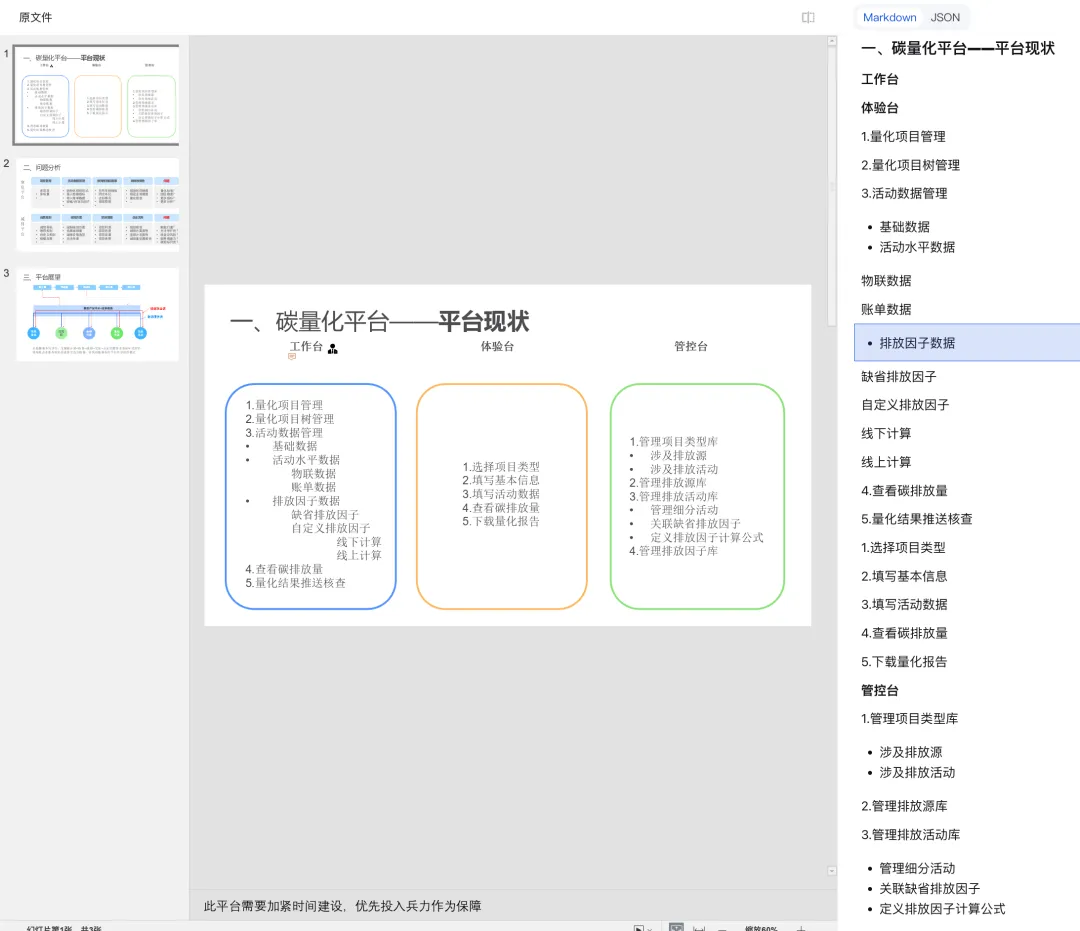Click 1.量化项目管理 in Markdown panel
The image size is (1080, 931).
(x=903, y=136)
